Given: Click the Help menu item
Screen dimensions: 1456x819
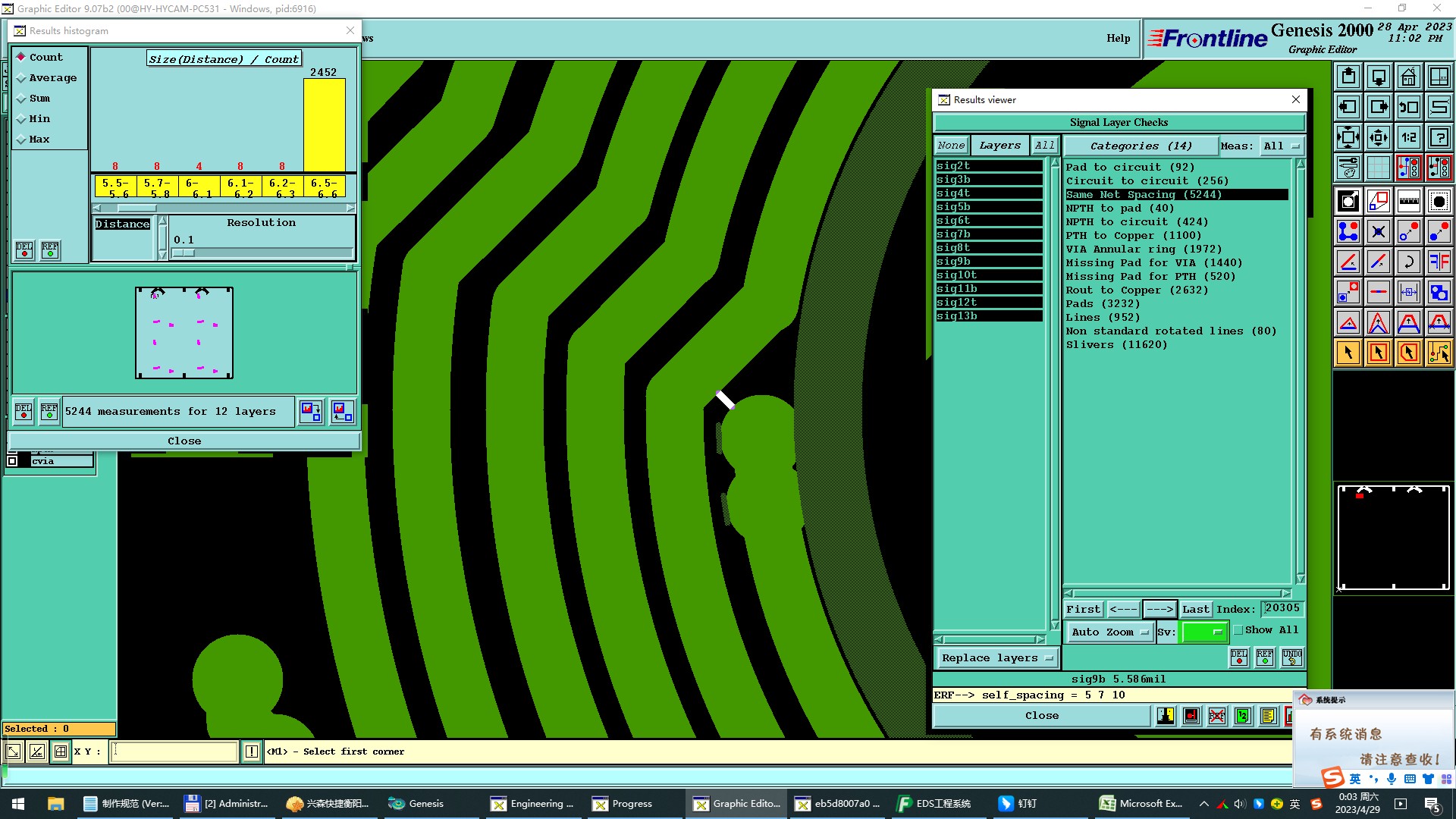Looking at the screenshot, I should pyautogui.click(x=1118, y=38).
